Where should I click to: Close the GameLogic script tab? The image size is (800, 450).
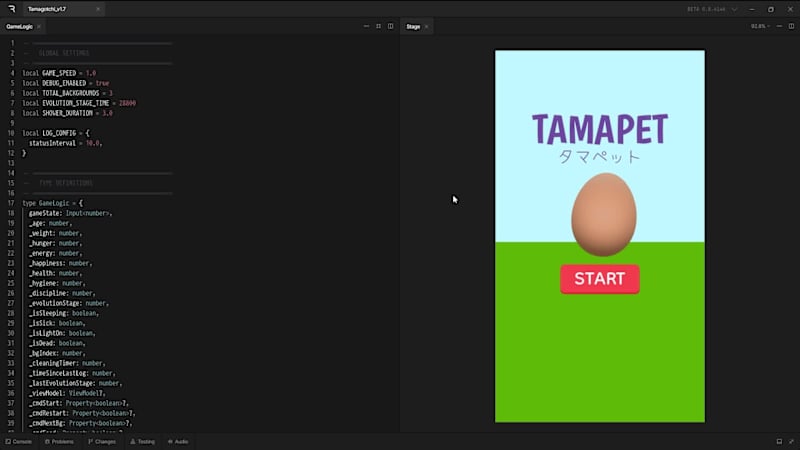click(39, 27)
